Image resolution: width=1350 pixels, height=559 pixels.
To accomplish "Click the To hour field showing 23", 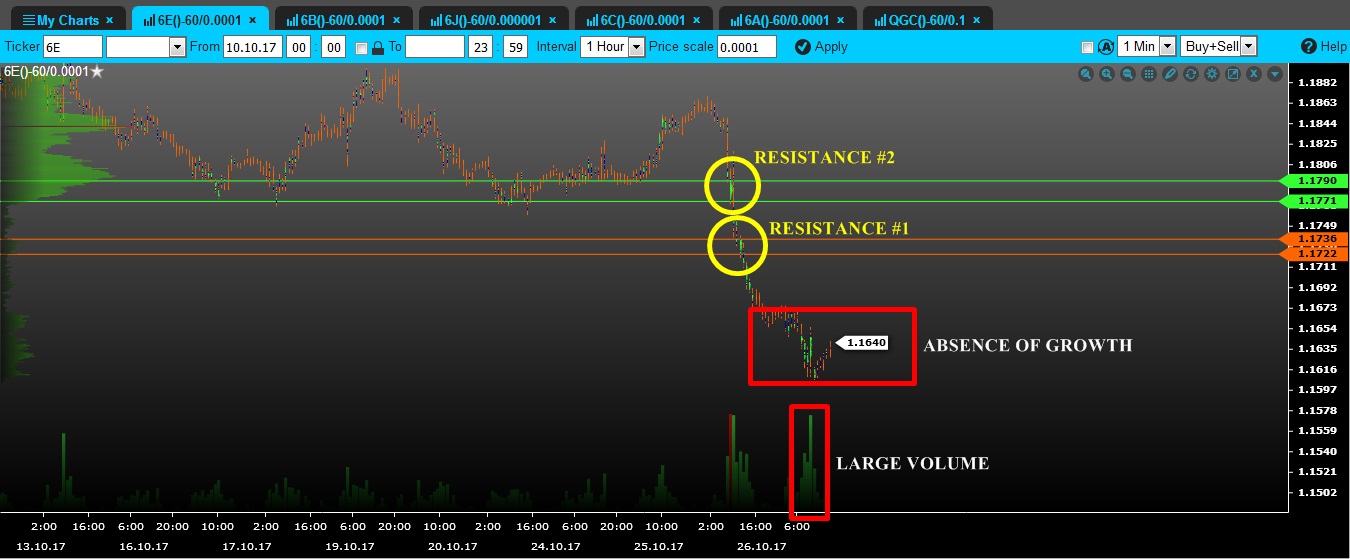I will (481, 47).
